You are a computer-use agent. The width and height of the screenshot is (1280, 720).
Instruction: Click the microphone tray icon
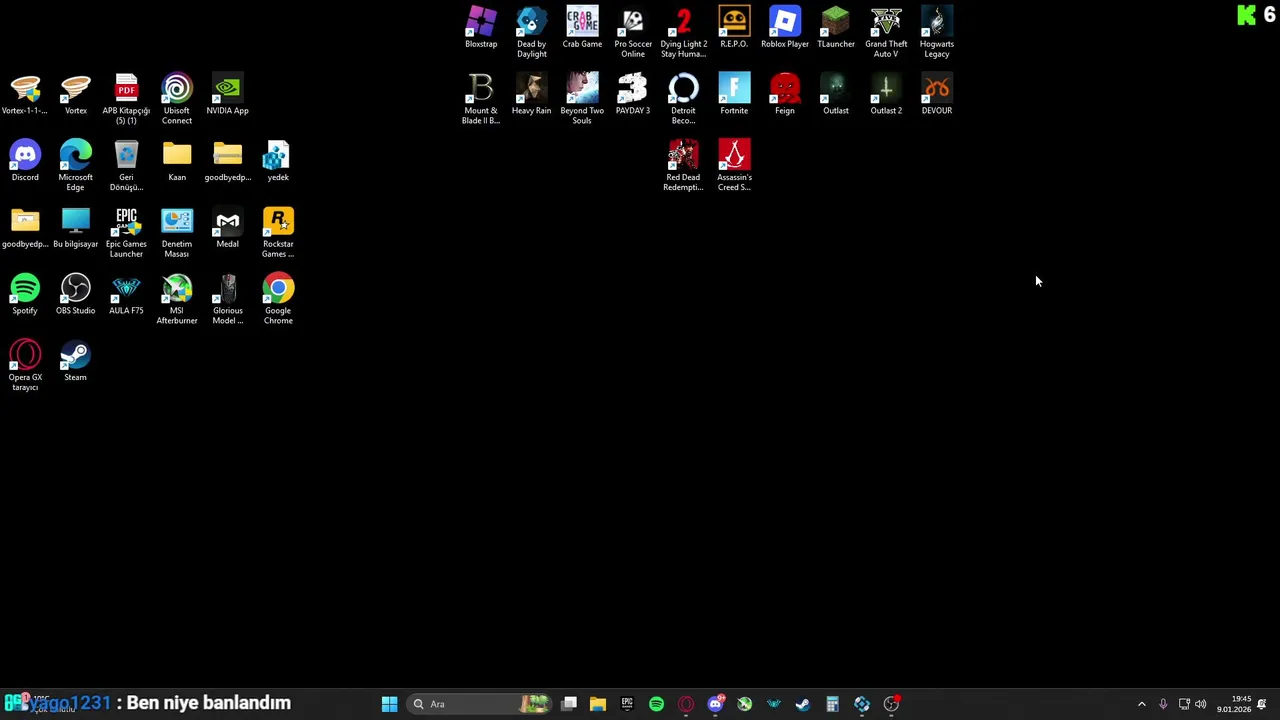click(1163, 704)
